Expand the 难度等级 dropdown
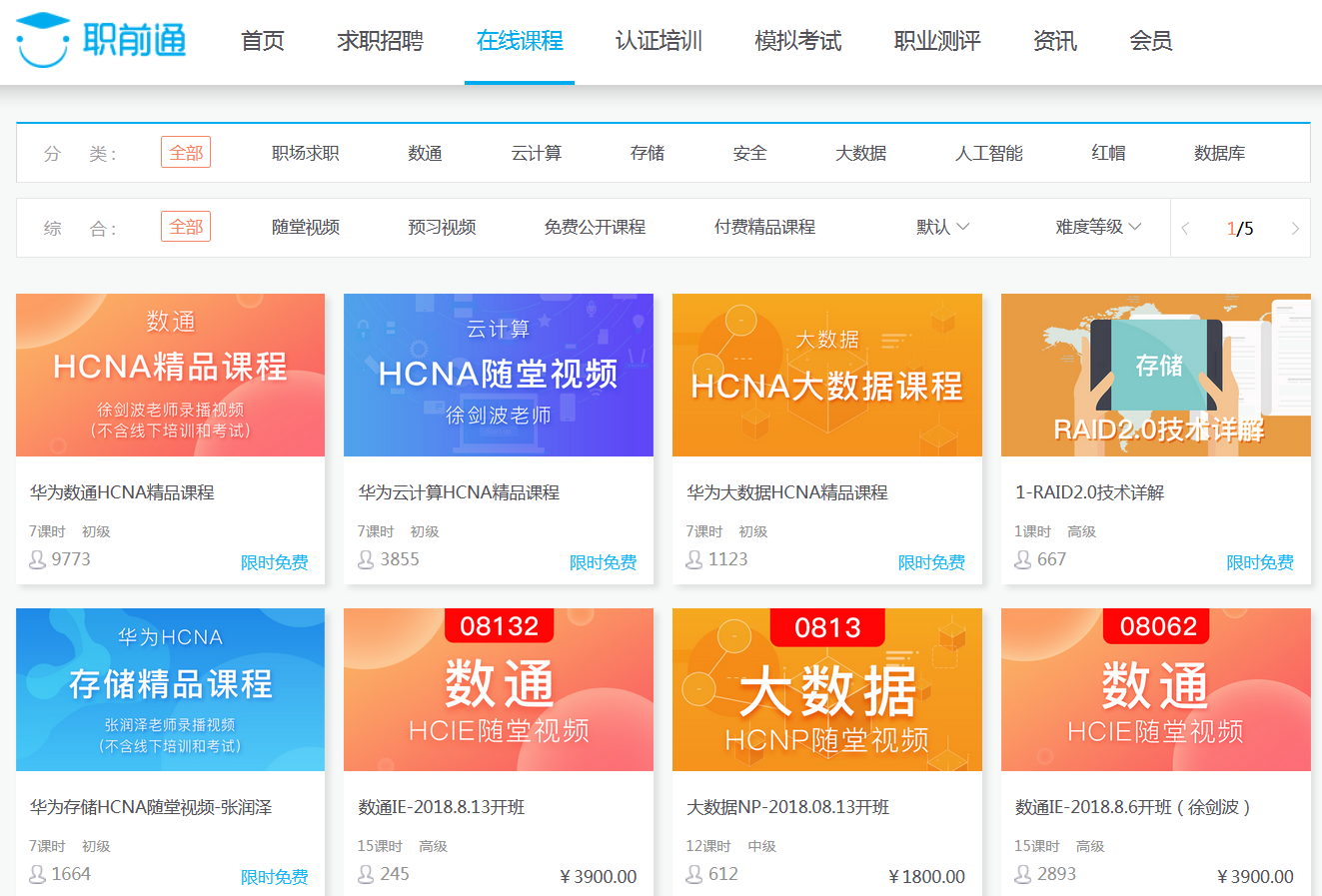 tap(1097, 227)
